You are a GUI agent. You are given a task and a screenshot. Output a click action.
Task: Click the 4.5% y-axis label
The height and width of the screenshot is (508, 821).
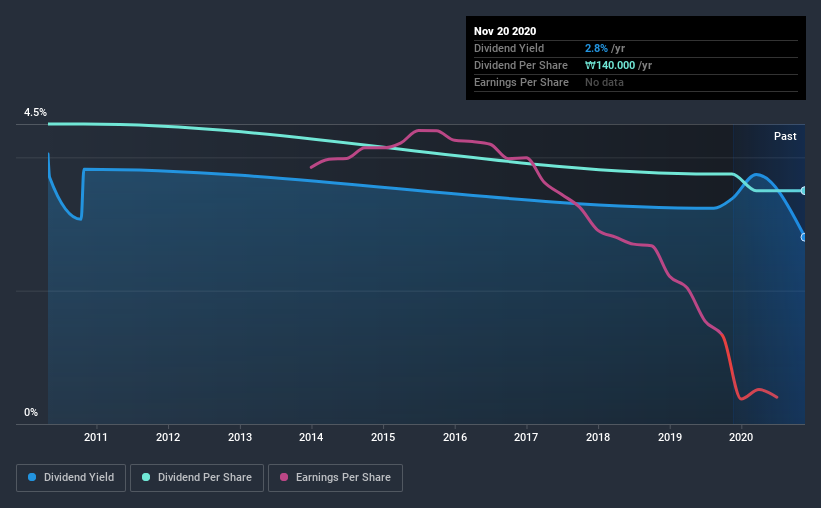(x=35, y=113)
